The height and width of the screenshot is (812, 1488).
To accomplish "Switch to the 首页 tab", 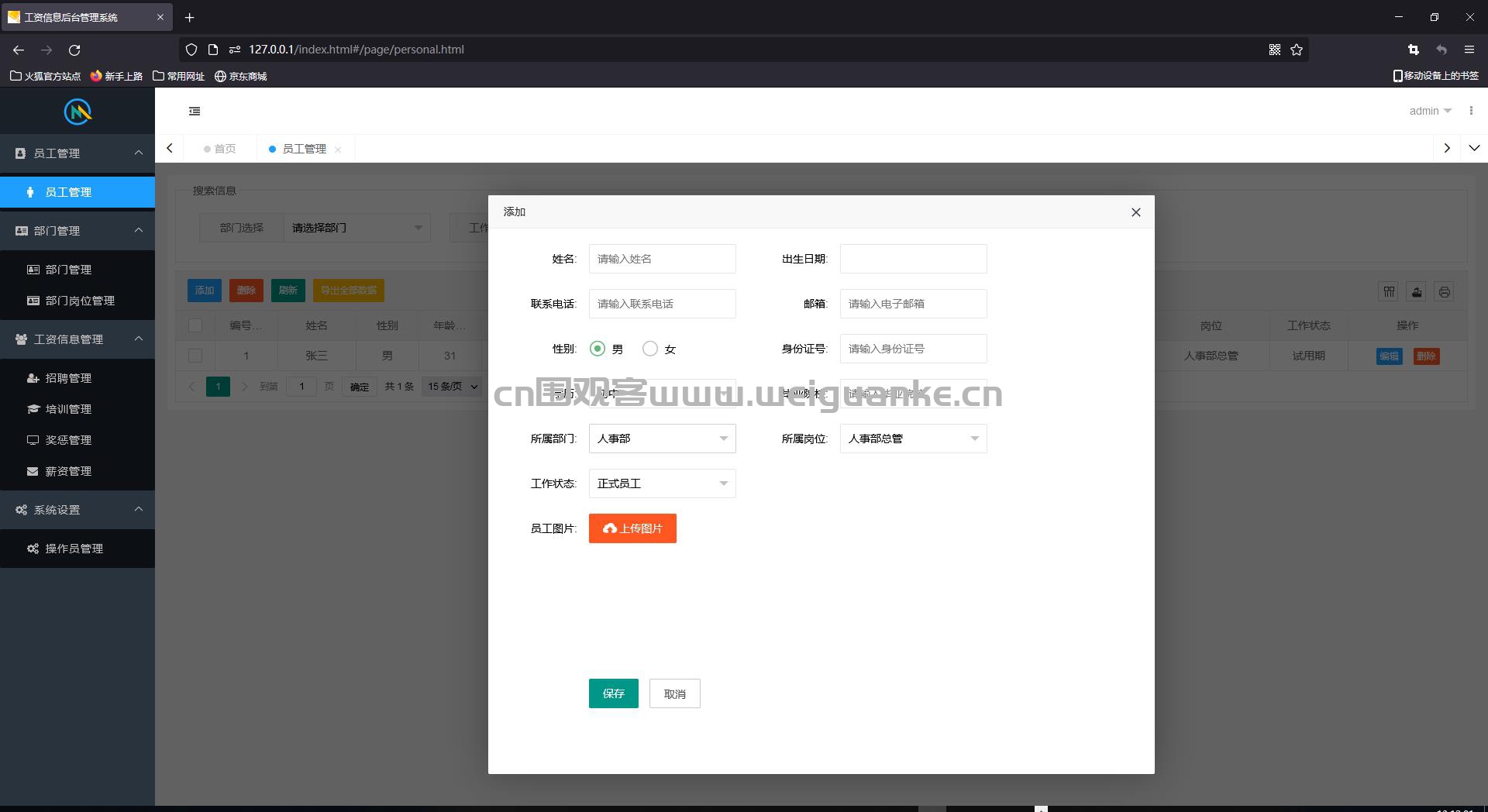I will 220,149.
